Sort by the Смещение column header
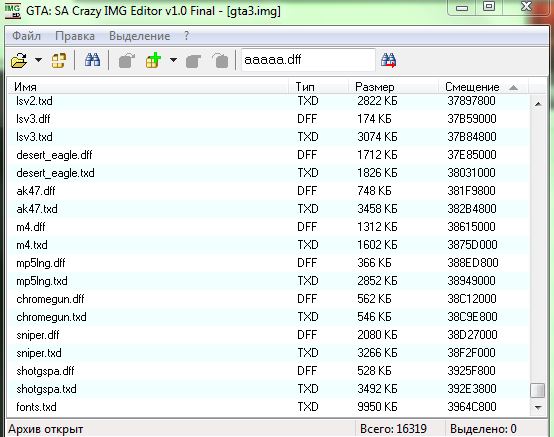This screenshot has width=554, height=437. [x=483, y=87]
